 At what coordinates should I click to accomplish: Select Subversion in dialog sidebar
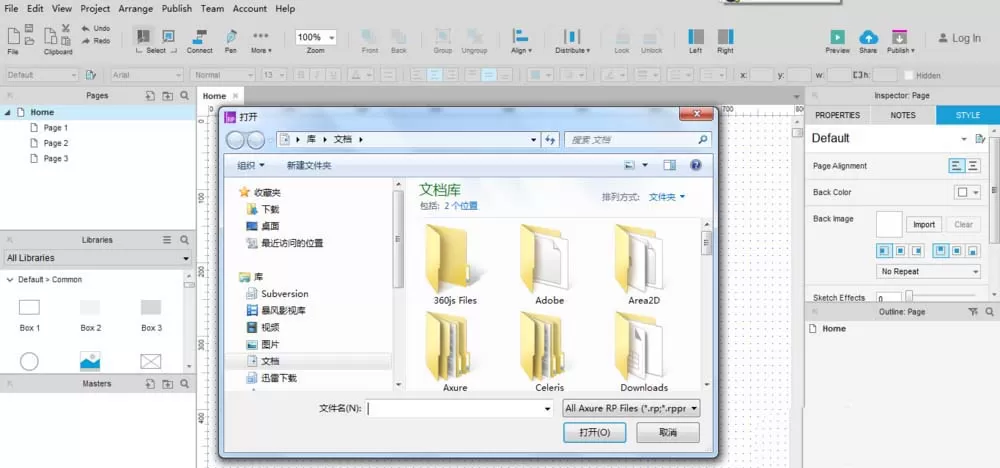tap(284, 294)
